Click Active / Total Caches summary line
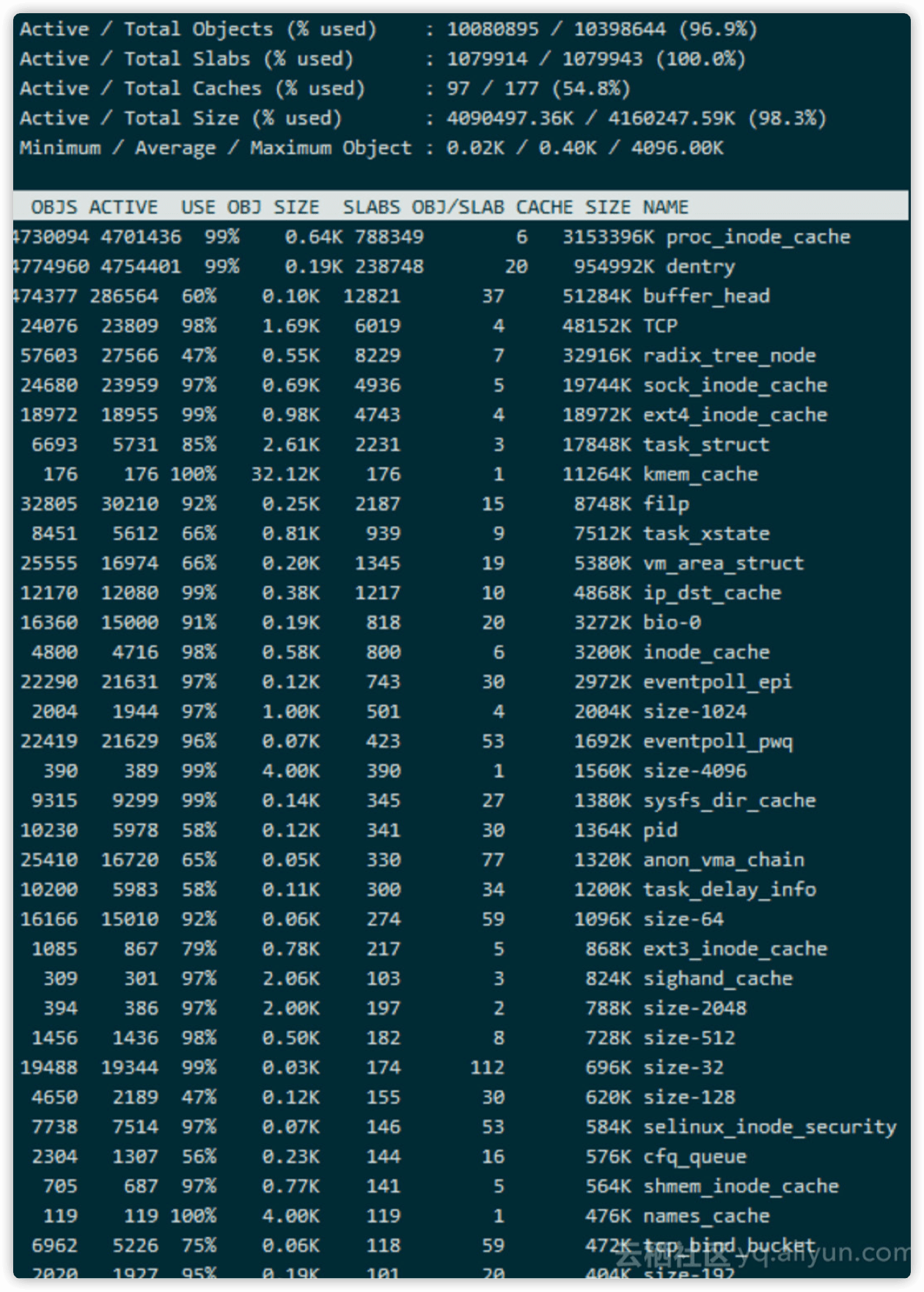Screen dimensions: 924x1292 tap(325, 89)
